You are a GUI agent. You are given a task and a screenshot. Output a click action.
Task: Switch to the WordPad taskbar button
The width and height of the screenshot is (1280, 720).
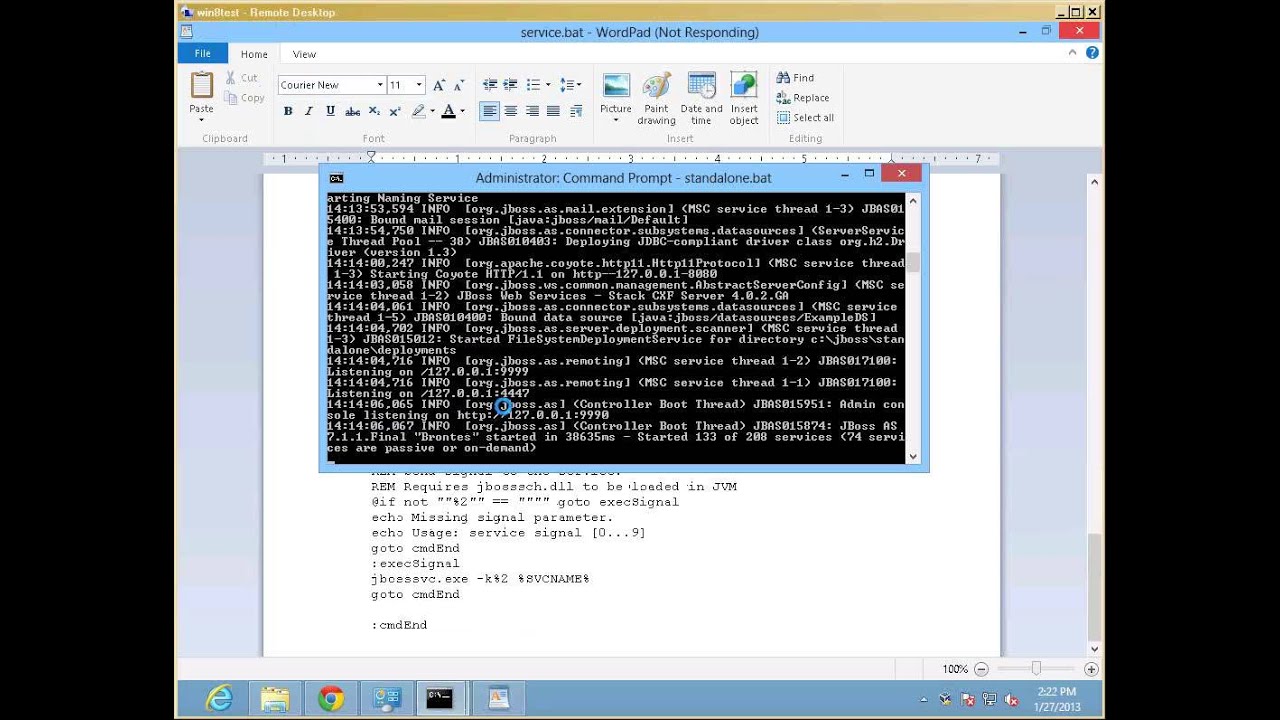tap(498, 698)
